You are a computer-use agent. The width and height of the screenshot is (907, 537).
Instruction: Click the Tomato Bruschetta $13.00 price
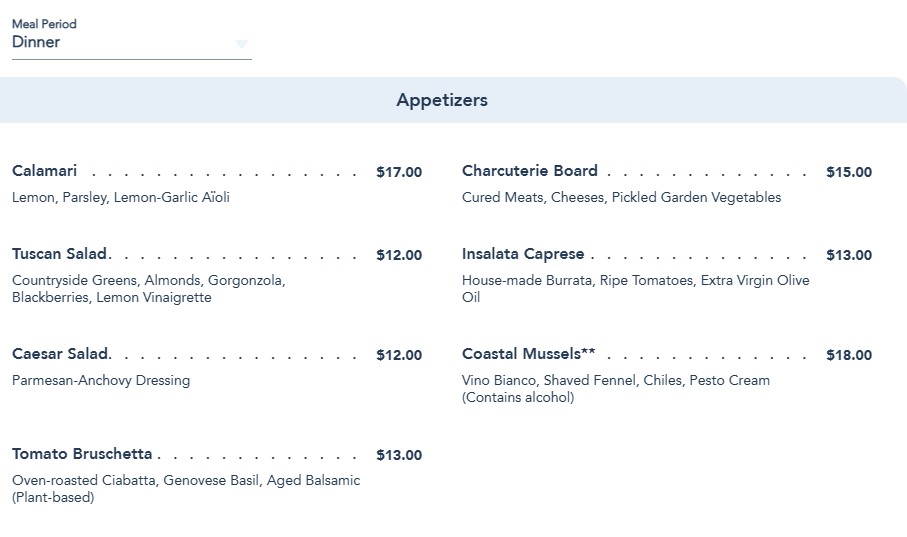click(399, 455)
